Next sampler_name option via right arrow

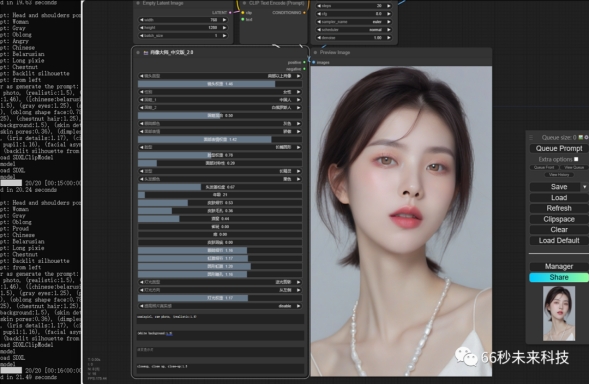[x=389, y=21]
